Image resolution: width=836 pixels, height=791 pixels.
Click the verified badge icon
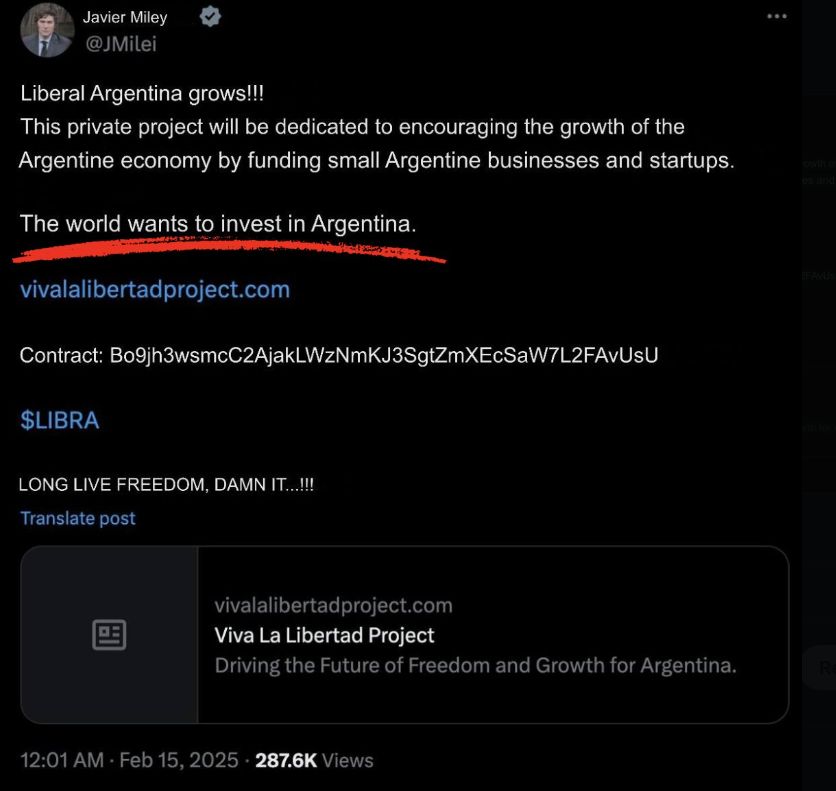(211, 17)
